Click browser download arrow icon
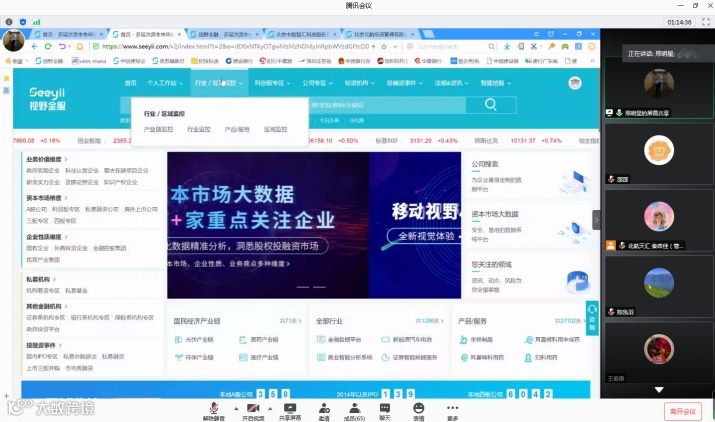Image resolution: width=715 pixels, height=422 pixels. [507, 47]
